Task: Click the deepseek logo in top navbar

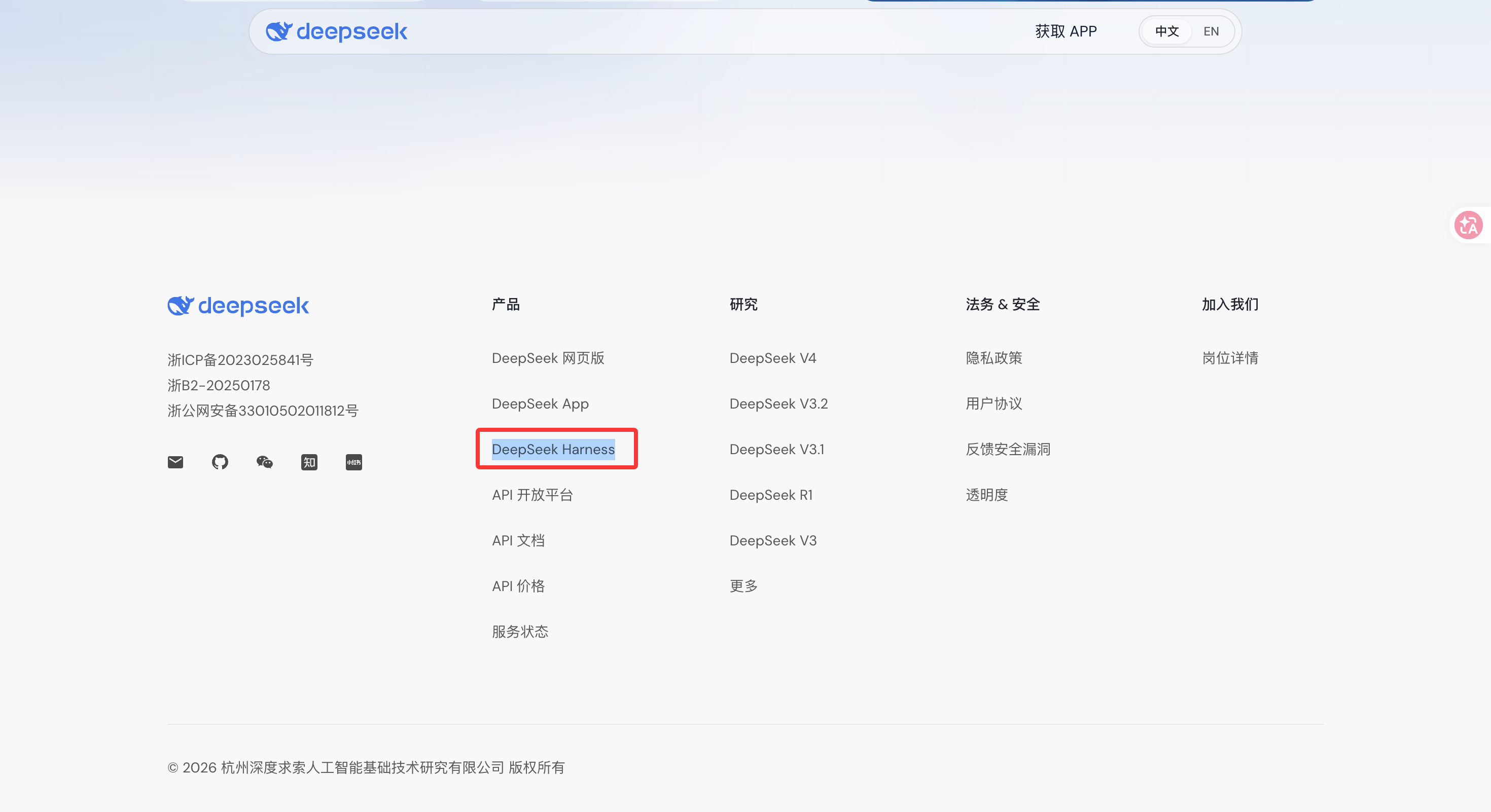Action: [x=336, y=31]
